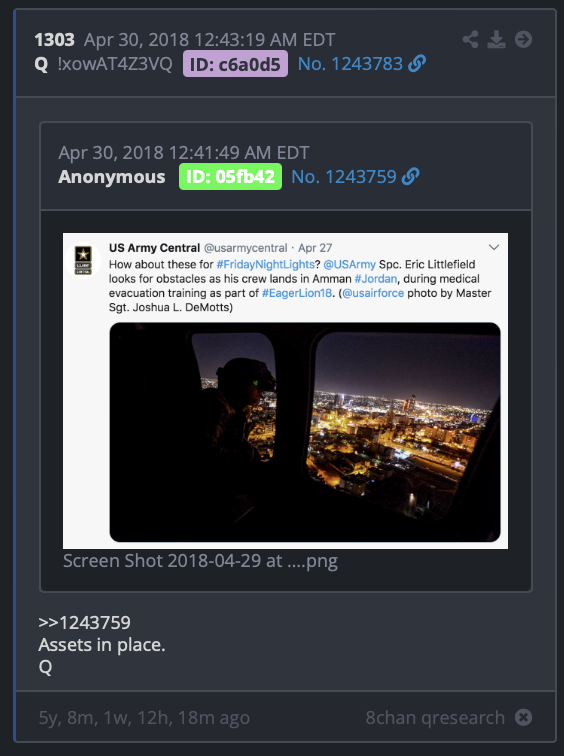
Task: Click the Screen Shot 2018-04-29 filename
Action: (x=200, y=561)
